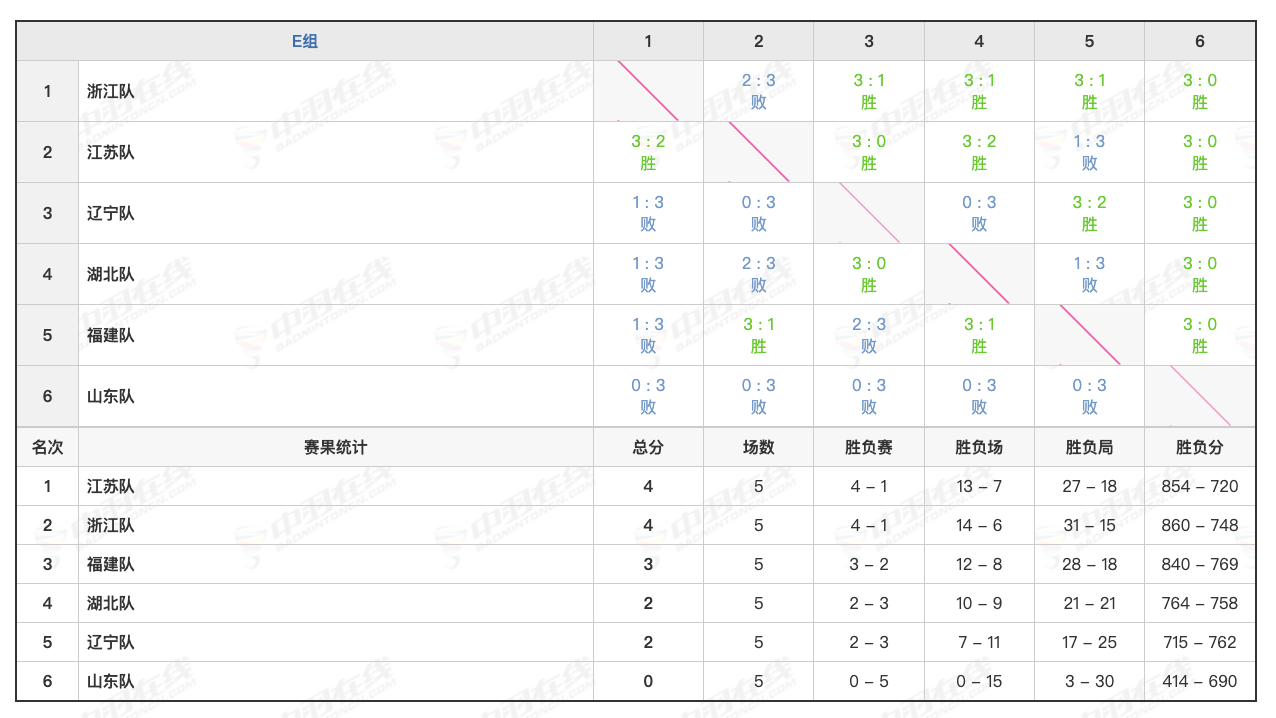The height and width of the screenshot is (718, 1276).
Task: Select the 江苏队 team name in row 2
Action: pos(109,151)
